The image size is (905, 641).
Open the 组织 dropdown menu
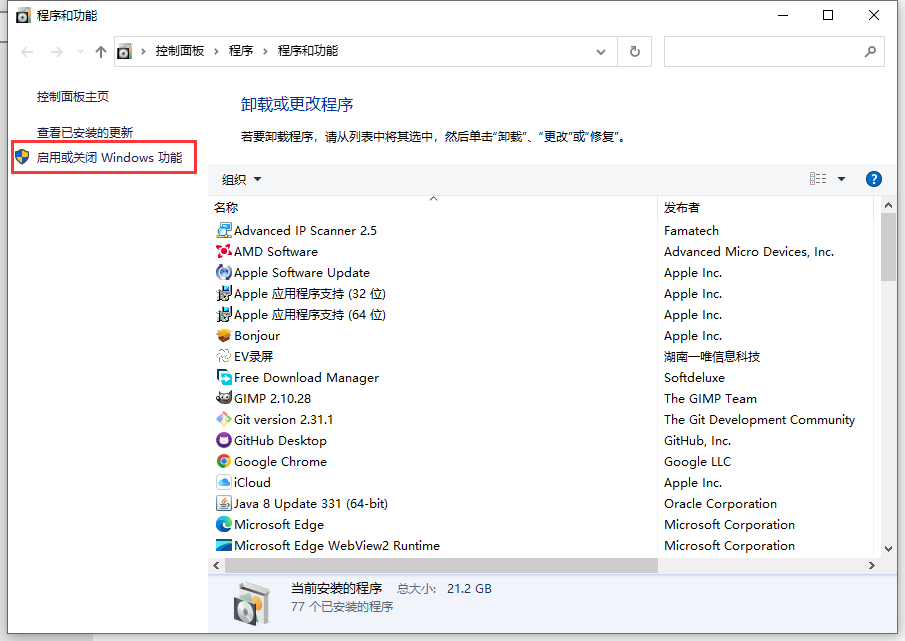[x=241, y=179]
